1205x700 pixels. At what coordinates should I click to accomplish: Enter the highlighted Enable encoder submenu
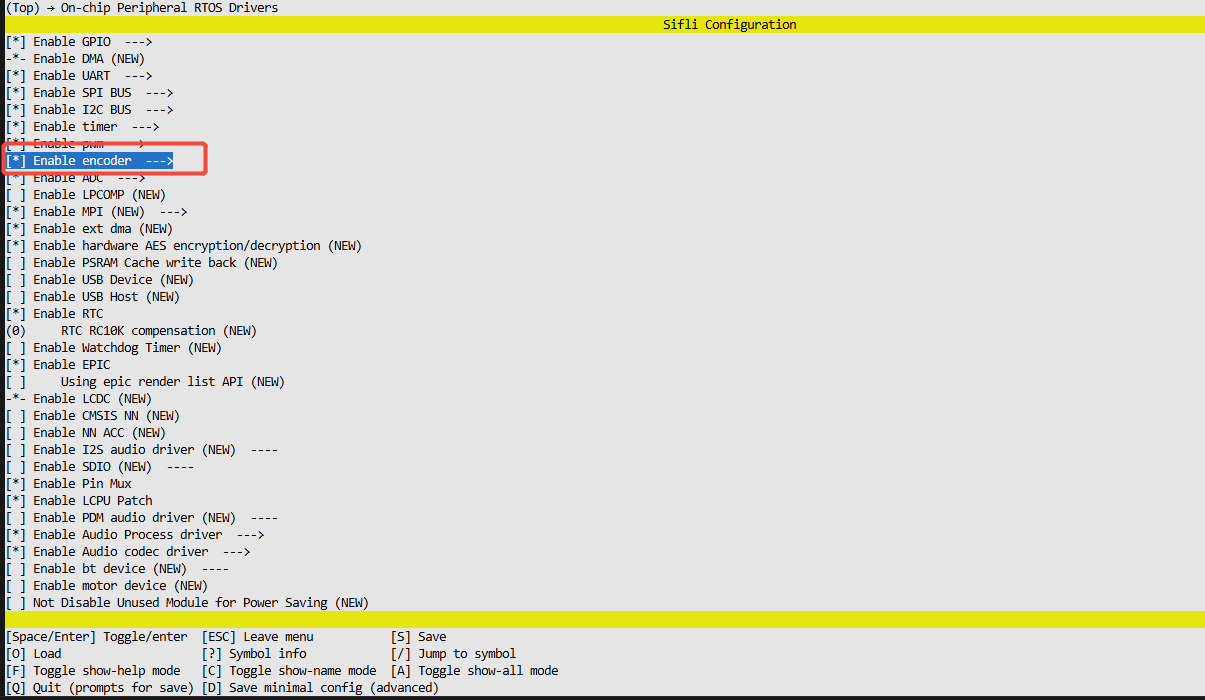(85, 160)
